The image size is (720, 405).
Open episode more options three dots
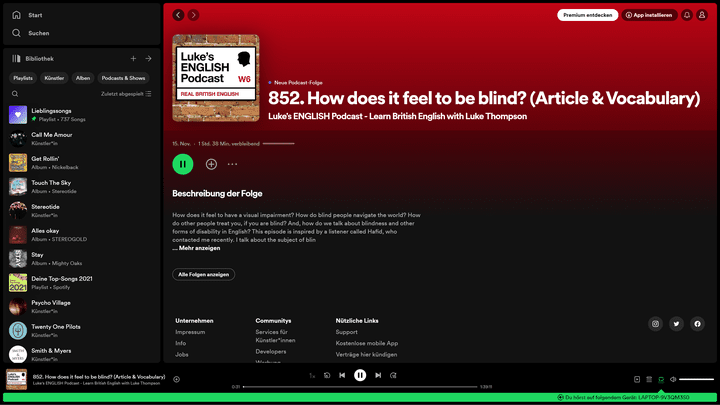pos(232,164)
